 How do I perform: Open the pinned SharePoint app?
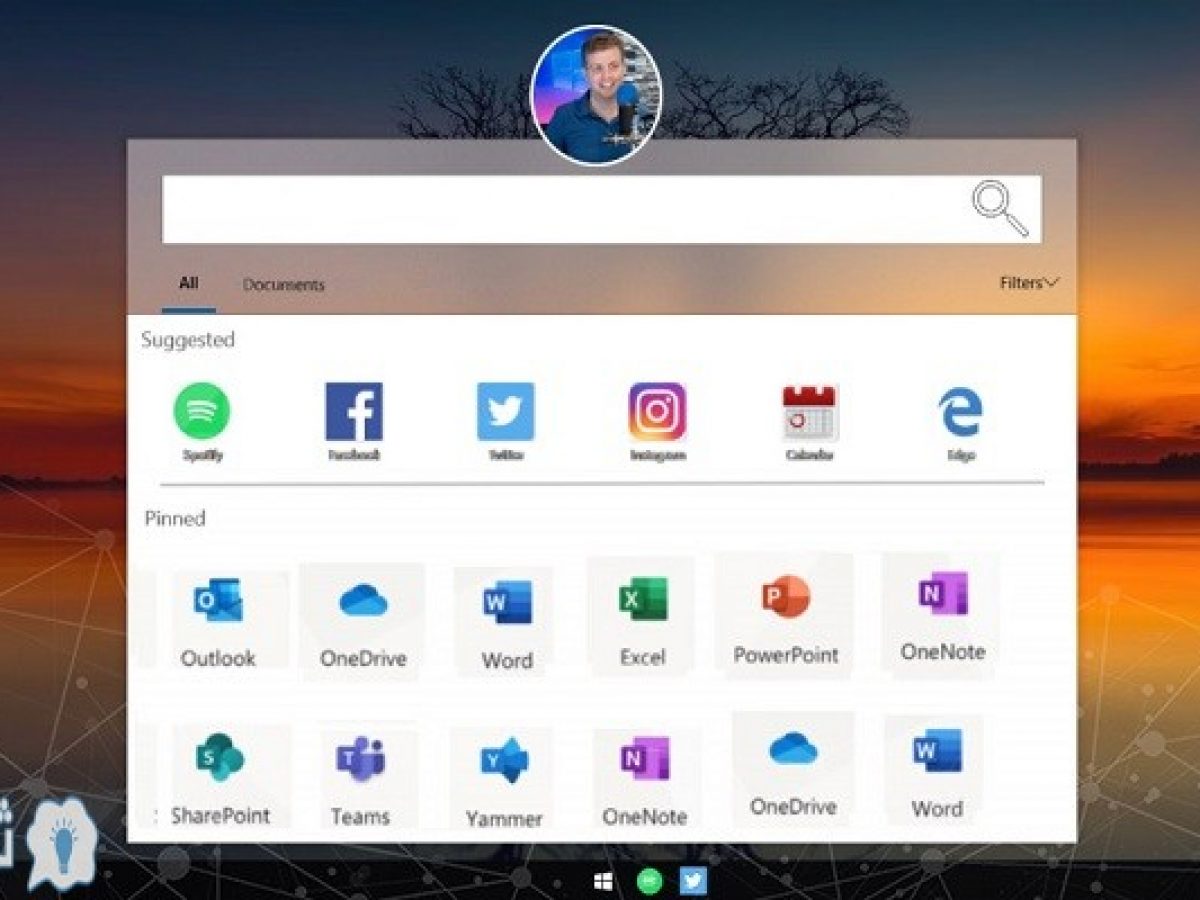point(220,776)
